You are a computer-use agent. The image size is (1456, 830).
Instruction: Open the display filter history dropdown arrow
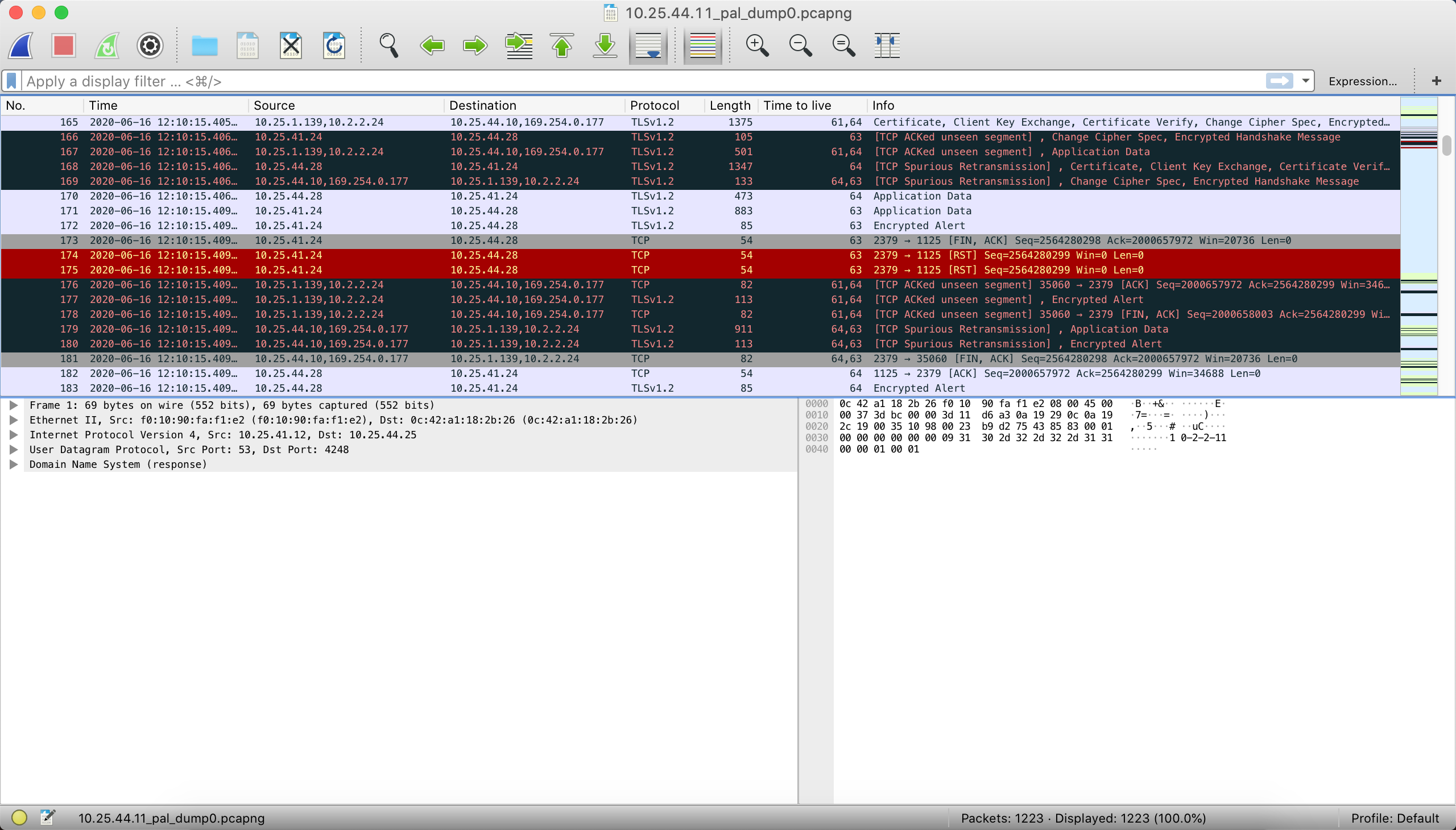click(1305, 81)
